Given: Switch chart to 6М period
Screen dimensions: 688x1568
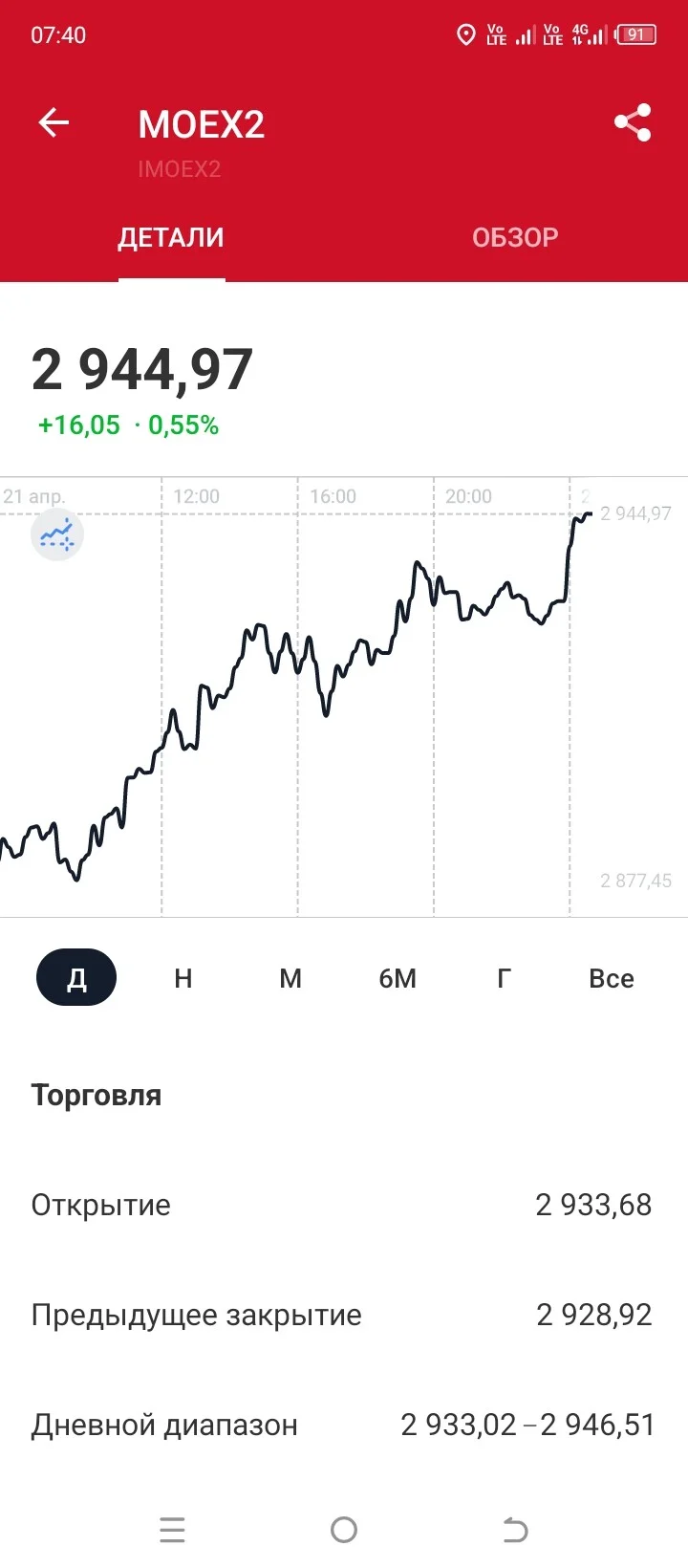Looking at the screenshot, I should click(x=398, y=978).
